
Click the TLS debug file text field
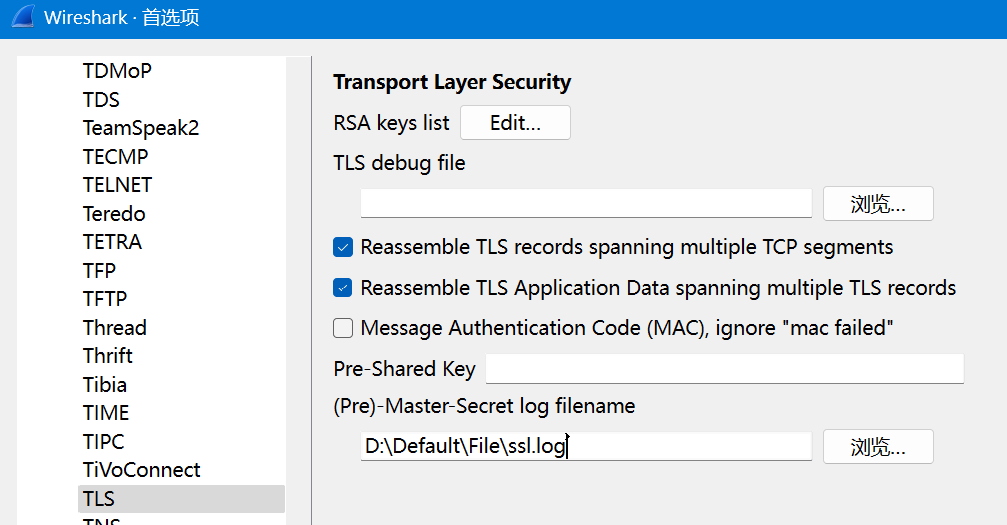585,204
